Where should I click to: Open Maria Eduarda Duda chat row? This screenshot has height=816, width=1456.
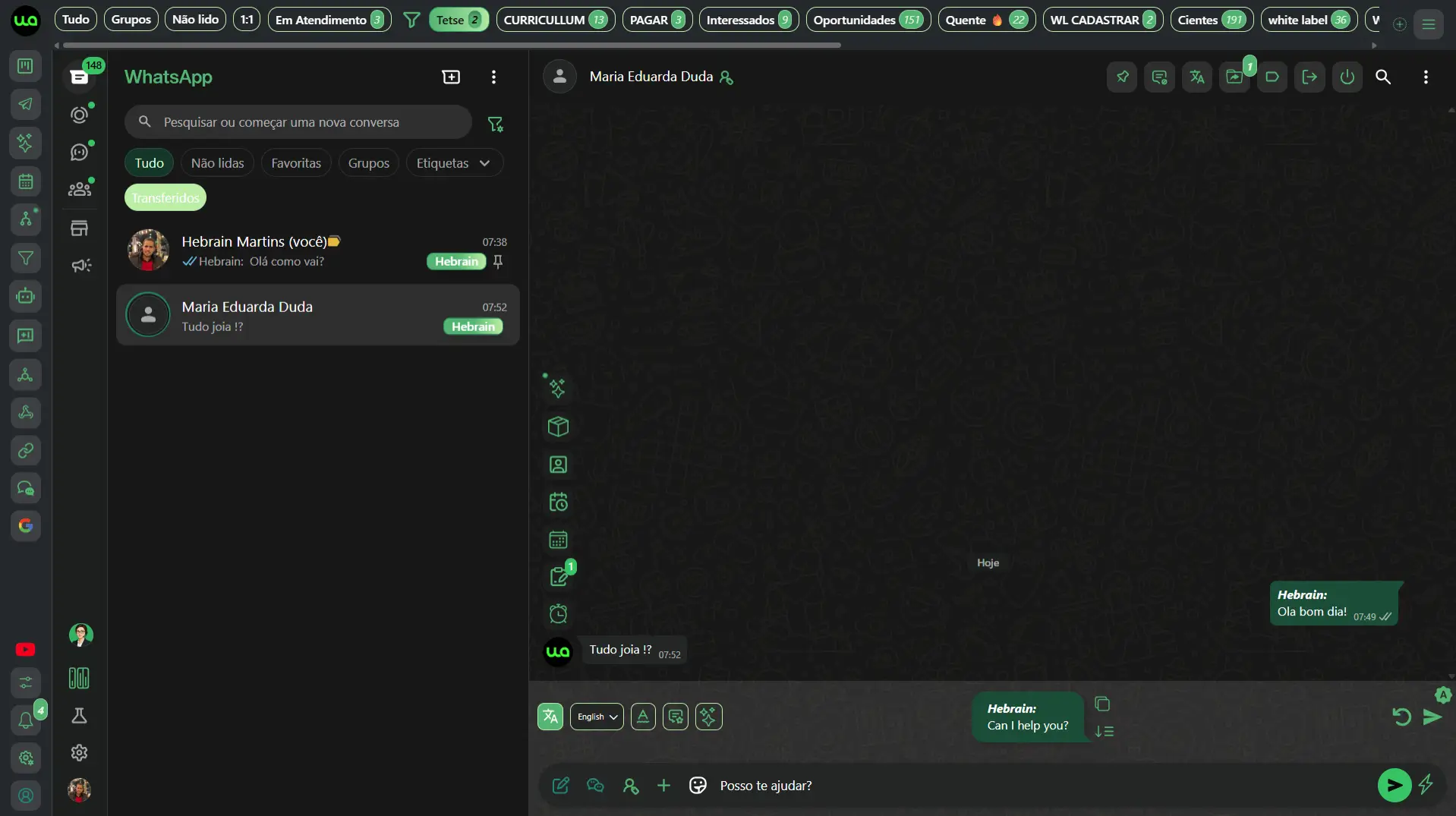pos(317,315)
